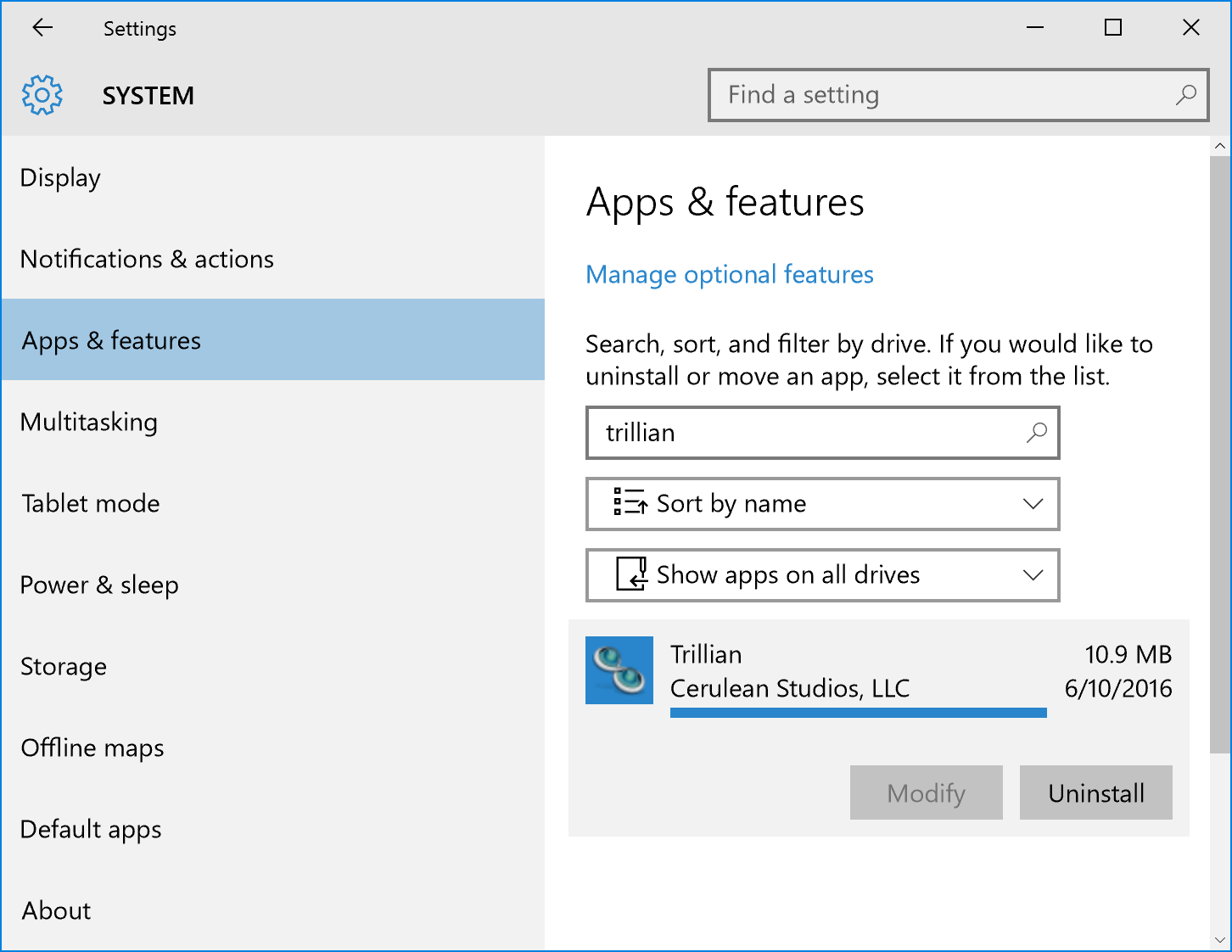Click the System gear icon

click(42, 95)
